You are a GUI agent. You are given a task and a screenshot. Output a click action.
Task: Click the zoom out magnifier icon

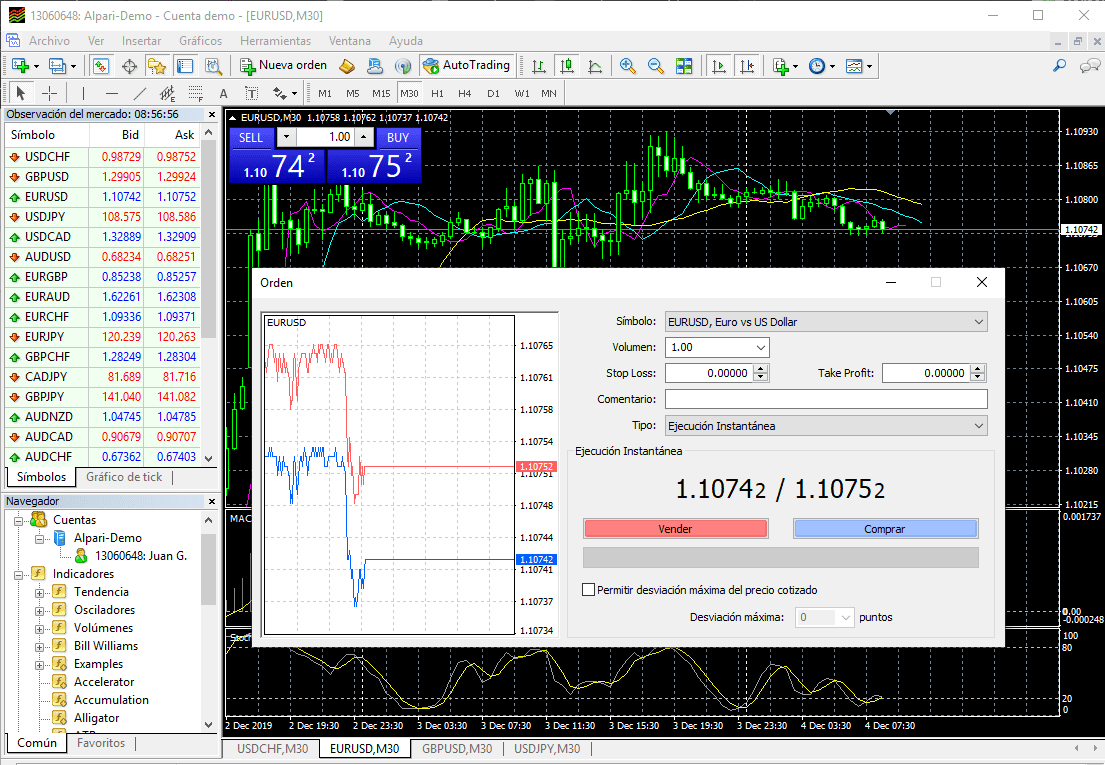tap(656, 66)
